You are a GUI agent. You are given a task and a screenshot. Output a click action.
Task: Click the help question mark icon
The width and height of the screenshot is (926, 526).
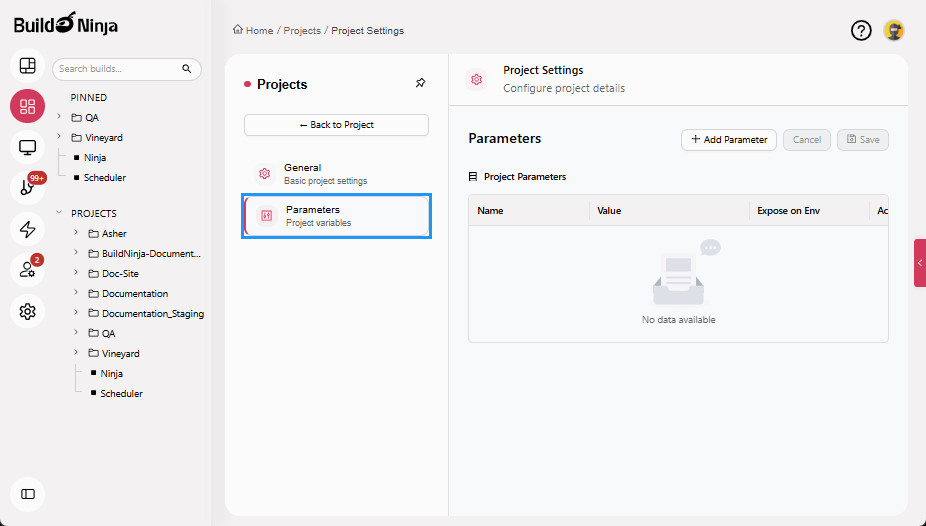tap(861, 30)
